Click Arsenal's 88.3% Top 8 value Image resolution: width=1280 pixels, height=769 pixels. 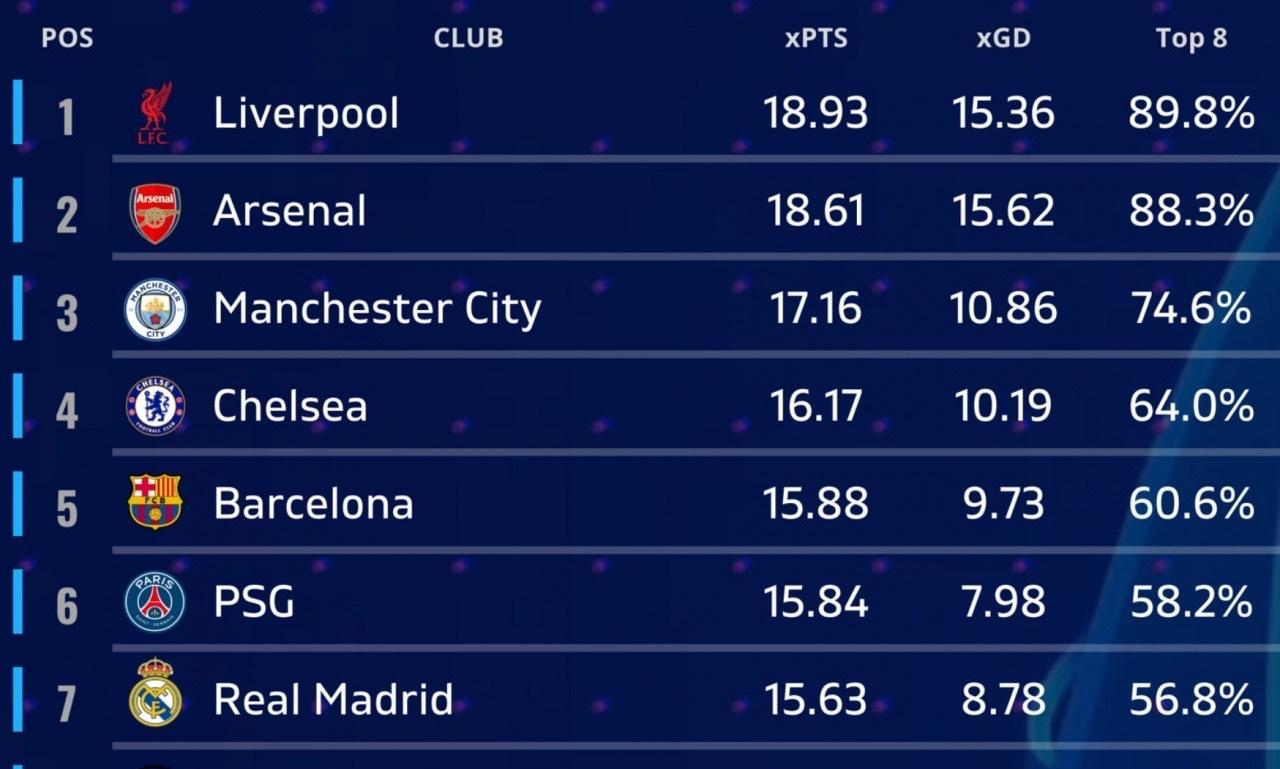coord(1191,211)
